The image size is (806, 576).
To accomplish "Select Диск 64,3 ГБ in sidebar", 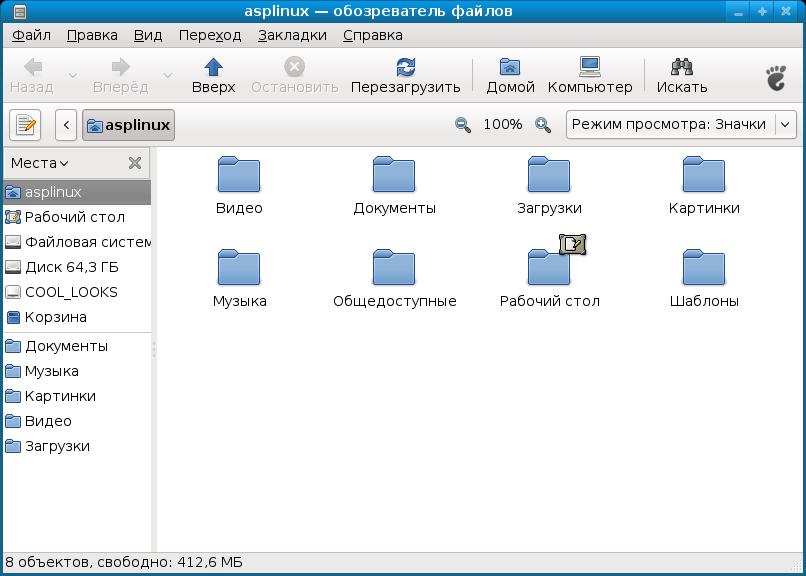I will 77,267.
